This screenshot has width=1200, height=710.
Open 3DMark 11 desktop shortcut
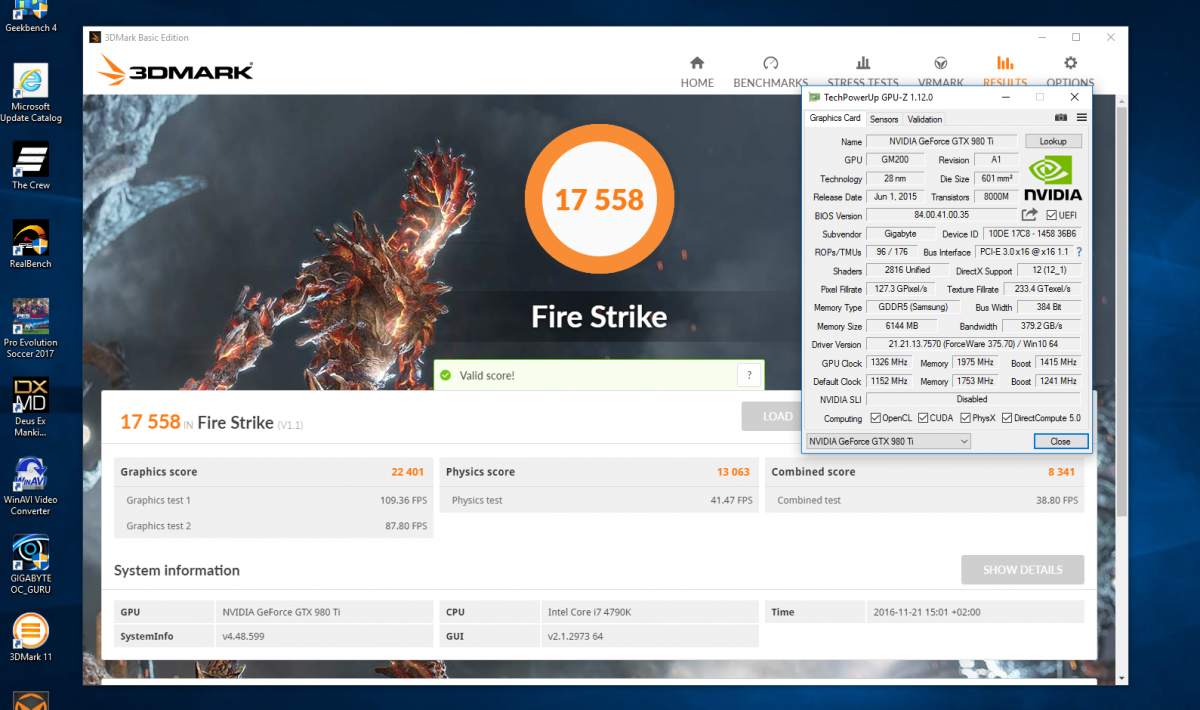31,637
